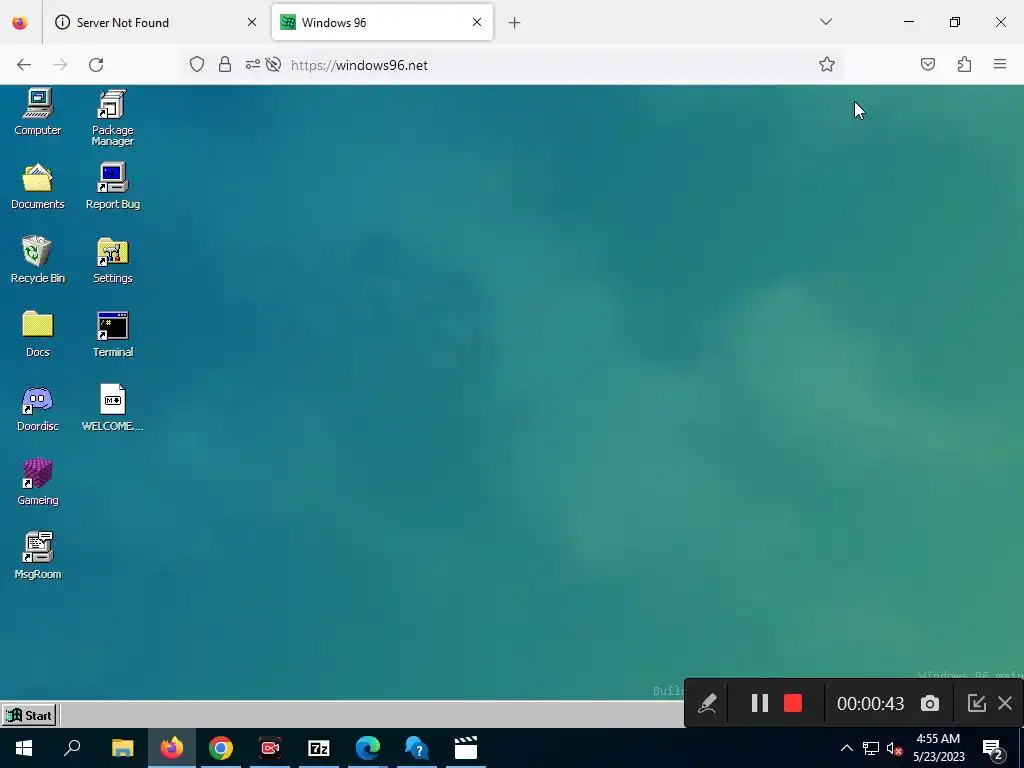Open the tracking protection shield icon
The width and height of the screenshot is (1024, 768).
tap(197, 64)
